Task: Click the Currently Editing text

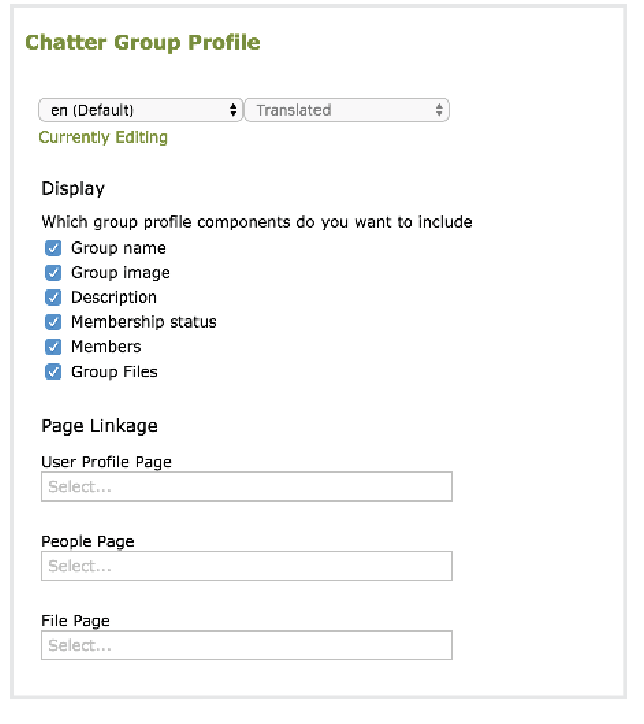Action: click(103, 137)
